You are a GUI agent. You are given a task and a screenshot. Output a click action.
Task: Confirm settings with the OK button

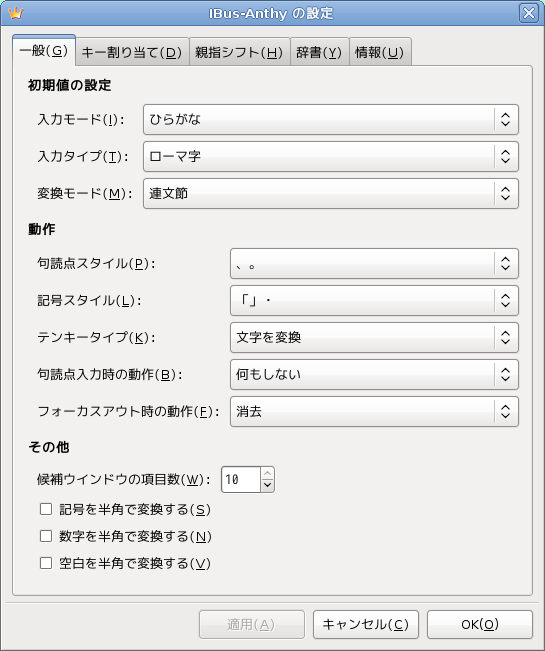(x=480, y=624)
